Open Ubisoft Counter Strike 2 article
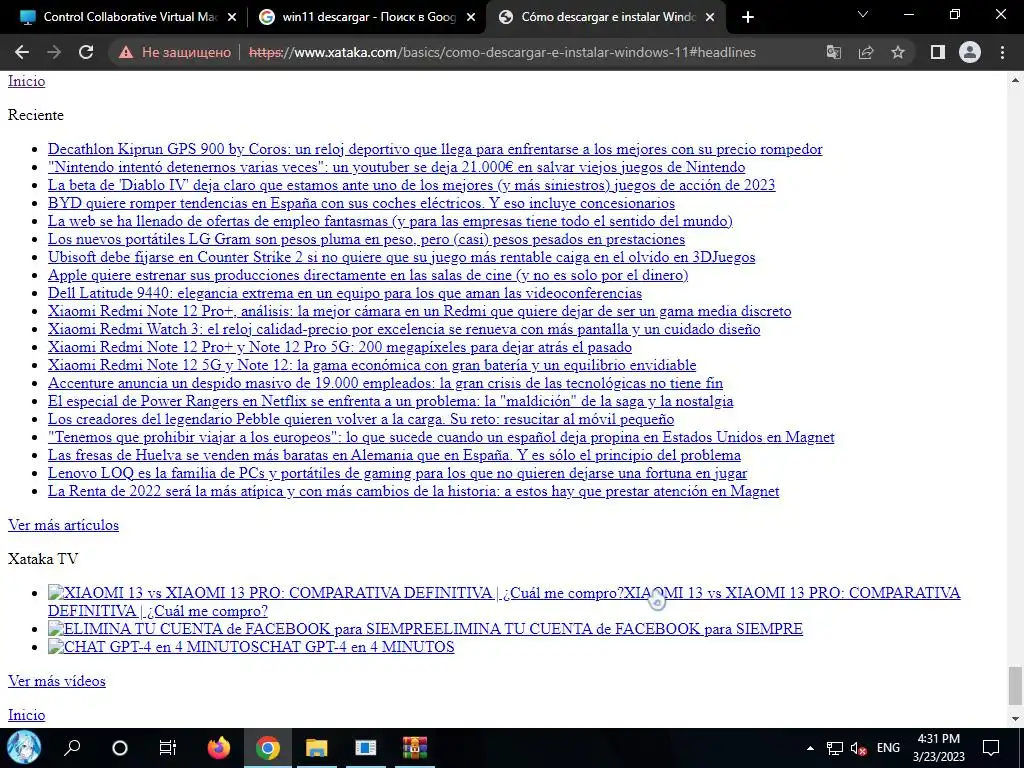This screenshot has height=768, width=1024. (402, 257)
